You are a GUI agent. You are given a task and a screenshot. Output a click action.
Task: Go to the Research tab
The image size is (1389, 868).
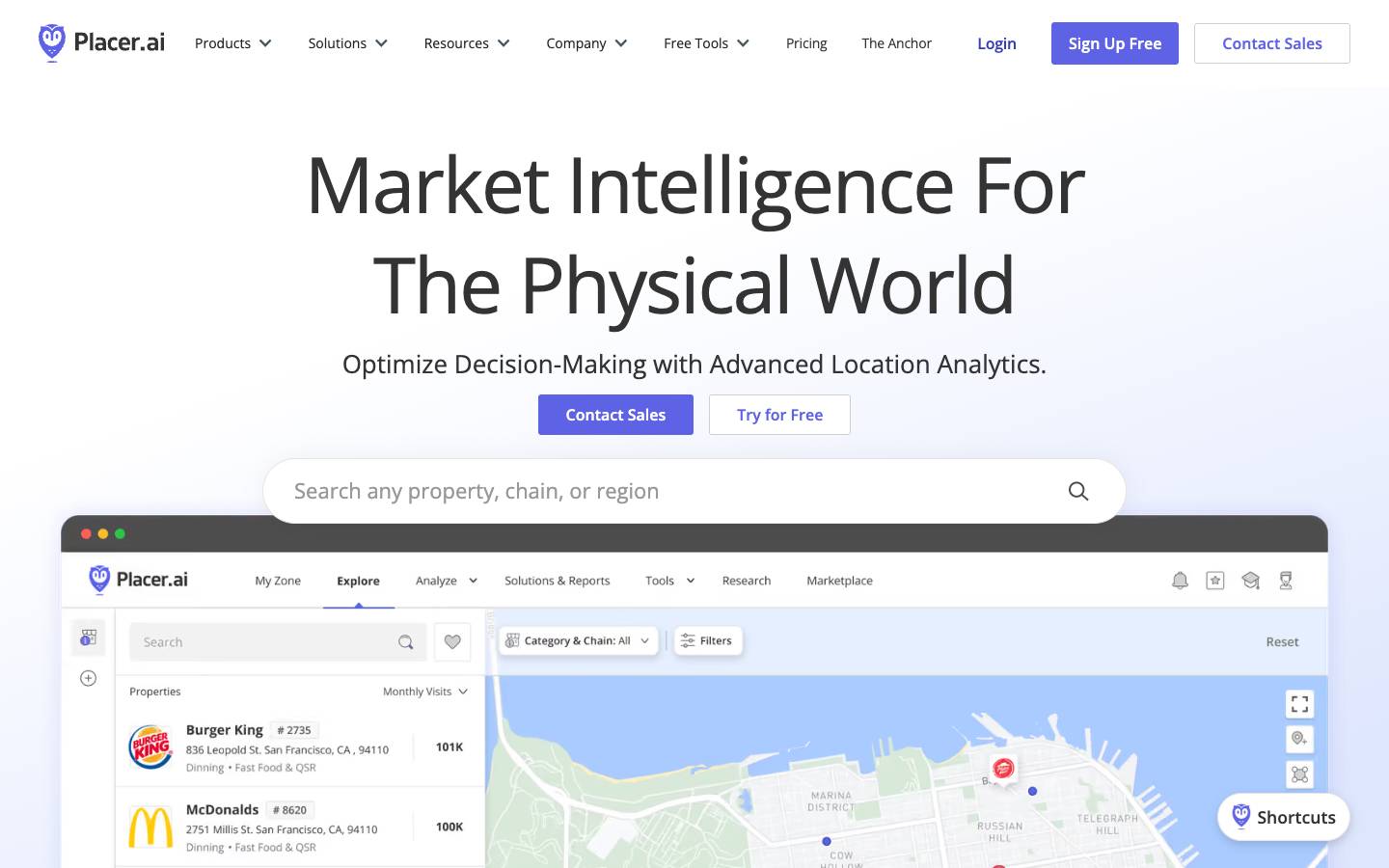point(747,581)
